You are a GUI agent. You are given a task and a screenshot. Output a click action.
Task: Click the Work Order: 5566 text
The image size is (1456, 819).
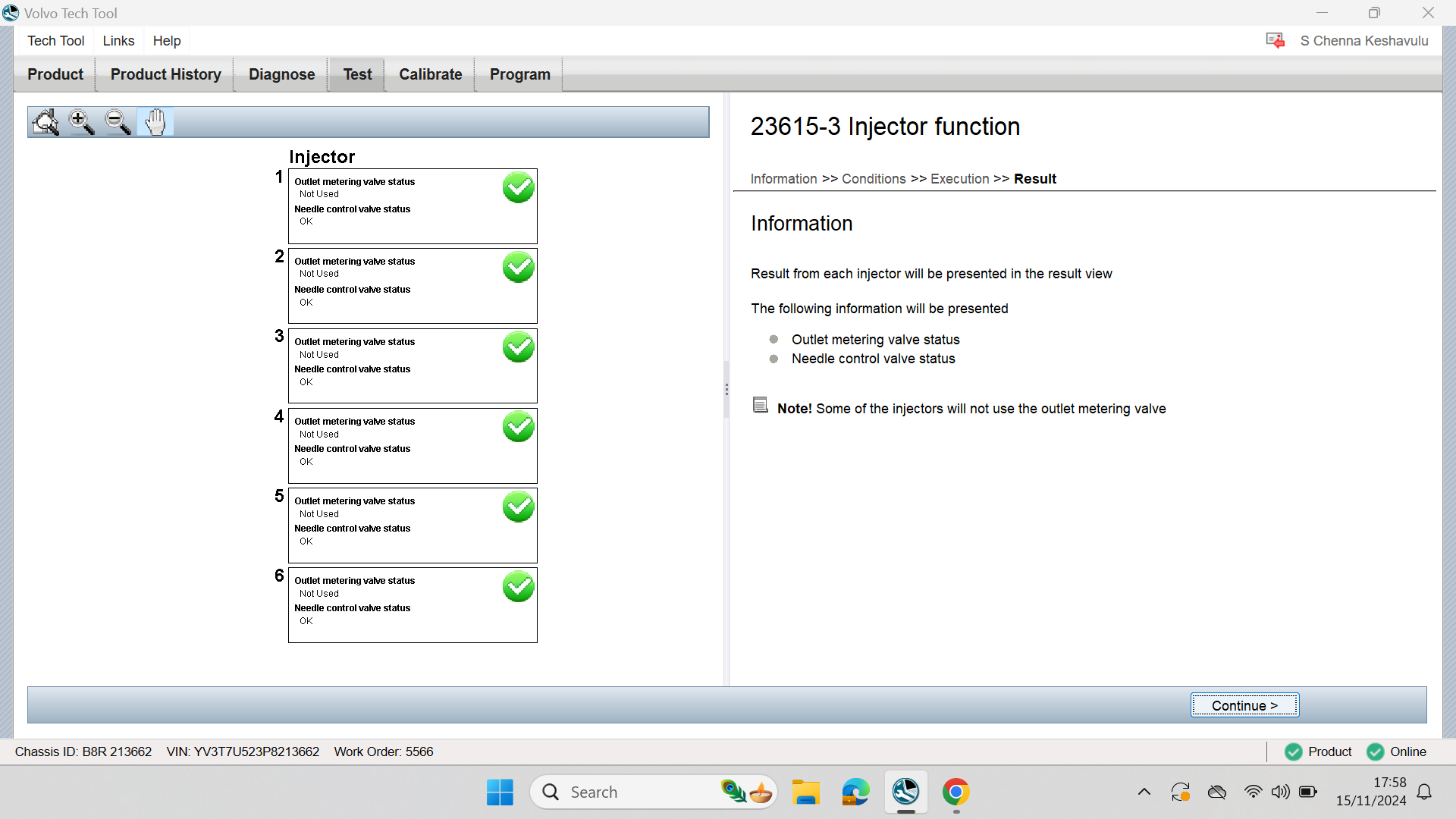coord(384,752)
